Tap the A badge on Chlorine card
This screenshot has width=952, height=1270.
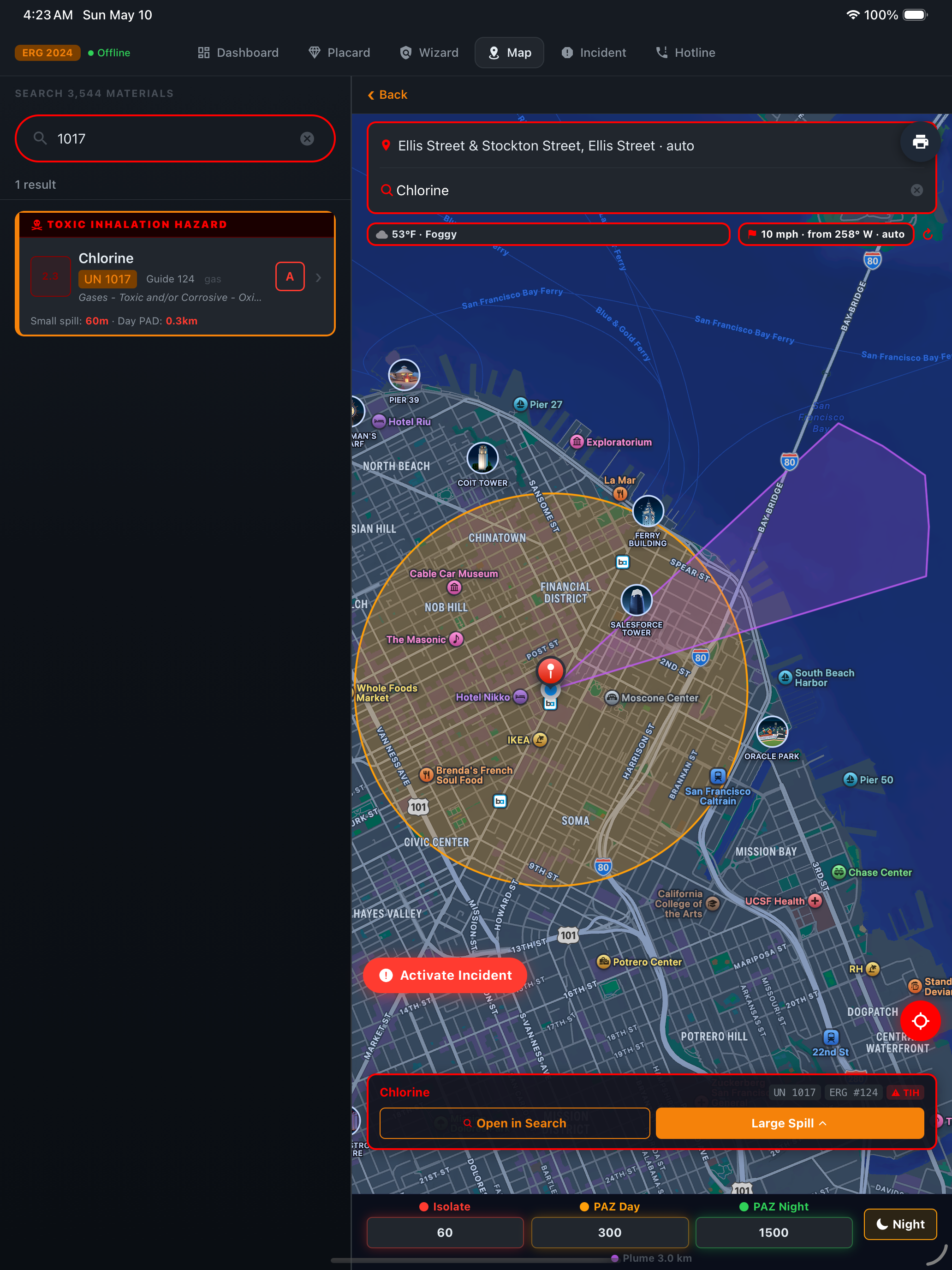pos(290,277)
